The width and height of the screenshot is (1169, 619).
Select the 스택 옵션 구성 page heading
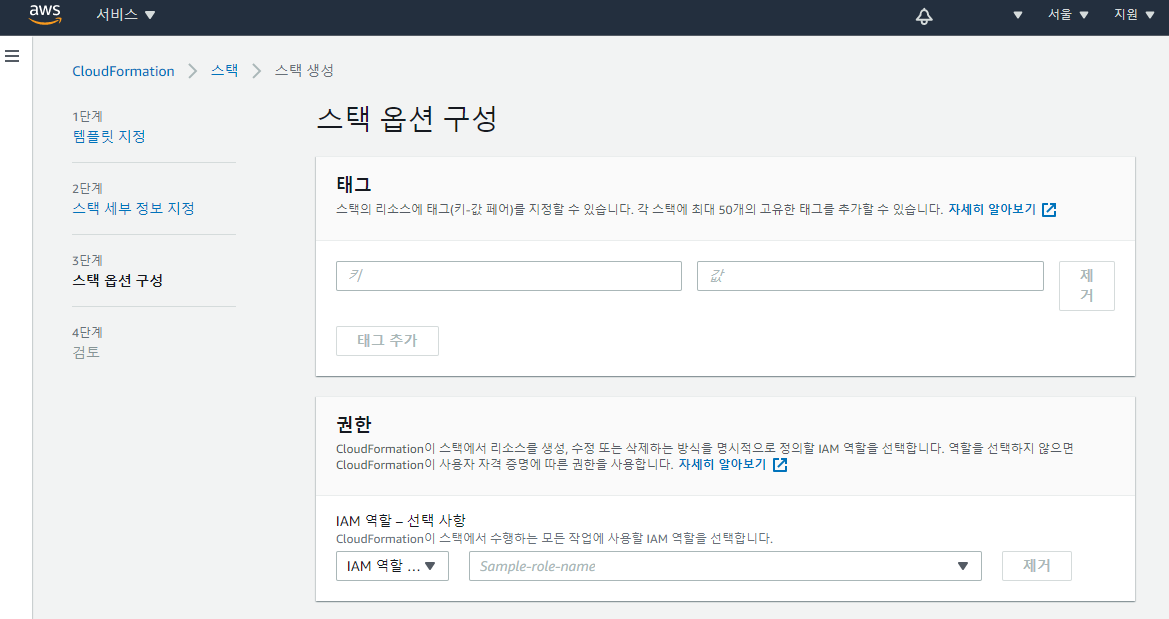pos(407,118)
